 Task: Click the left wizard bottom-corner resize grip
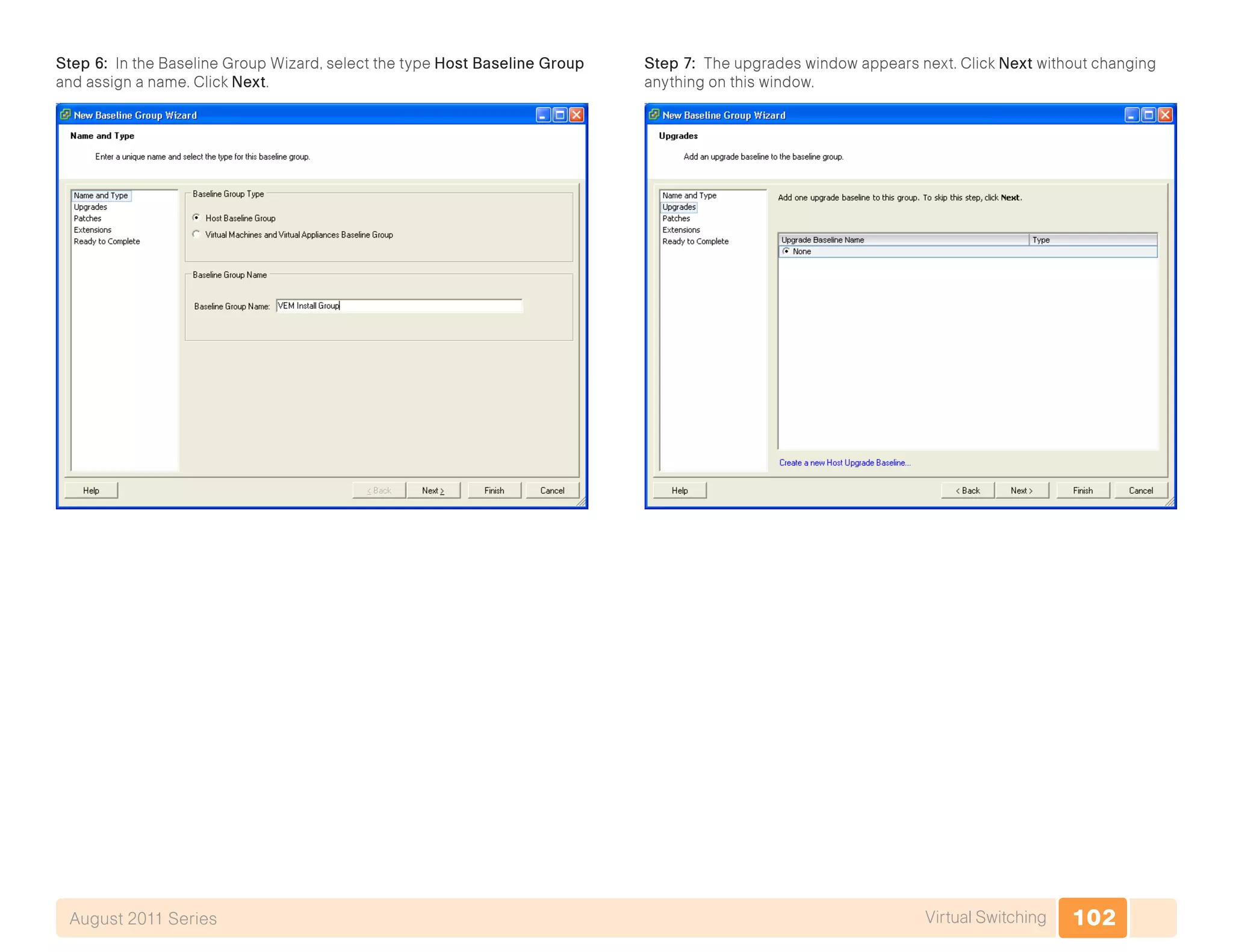click(x=581, y=502)
